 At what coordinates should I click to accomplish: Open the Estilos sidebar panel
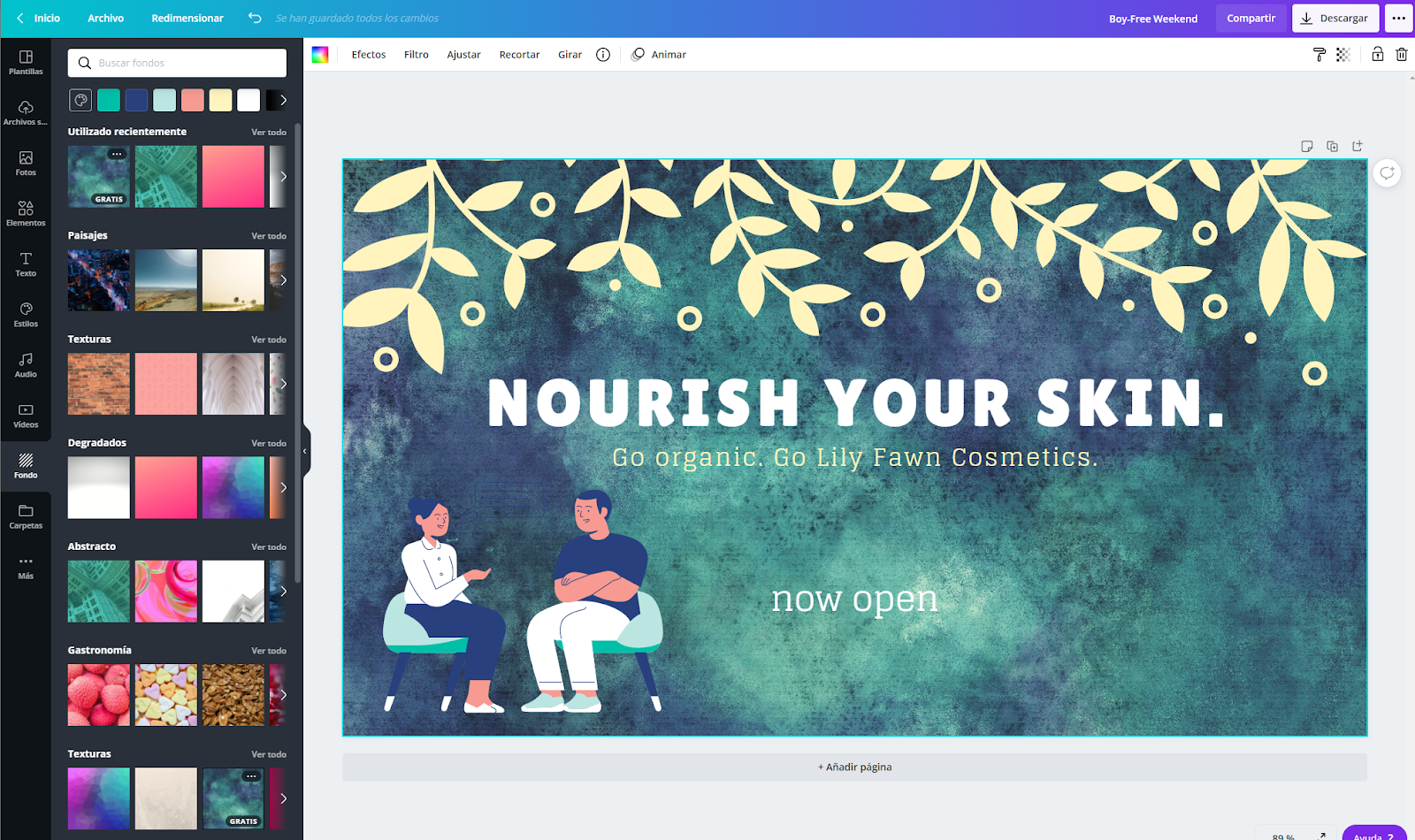[26, 314]
